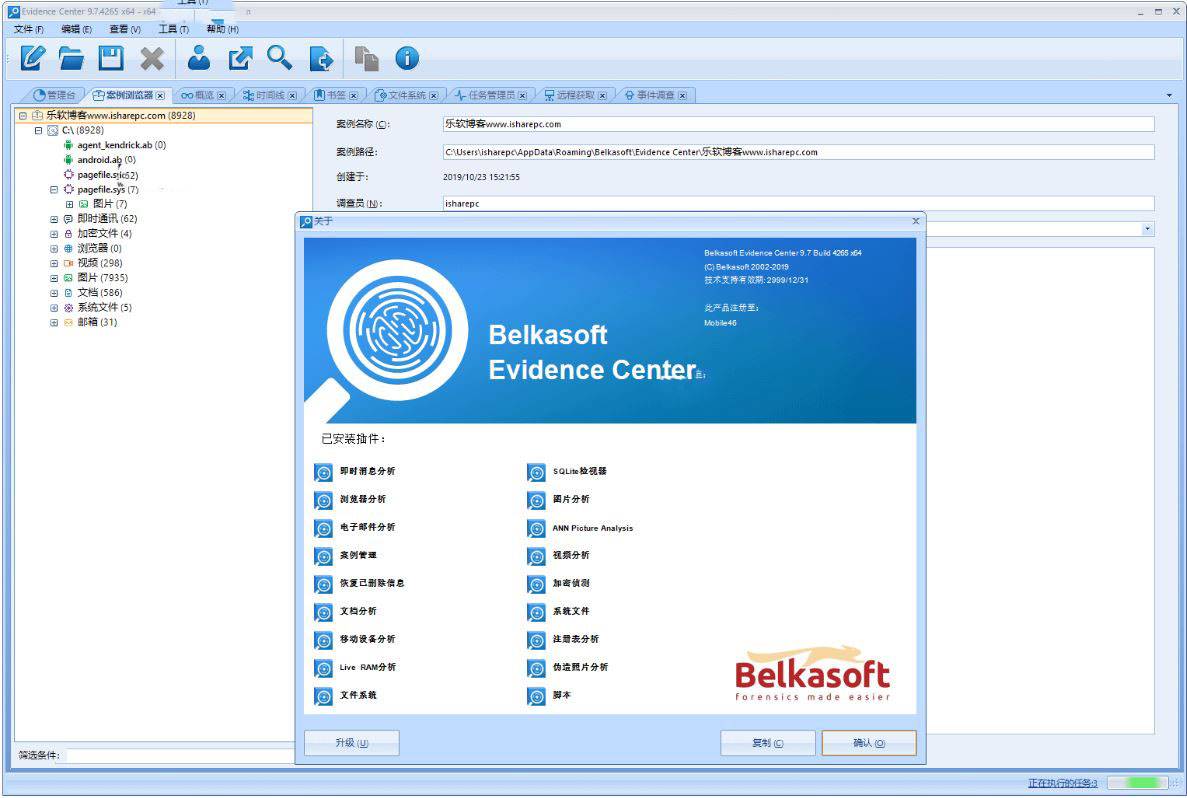This screenshot has width=1187, height=798.
Task: Click the 脚本 plugin icon
Action: coord(537,697)
